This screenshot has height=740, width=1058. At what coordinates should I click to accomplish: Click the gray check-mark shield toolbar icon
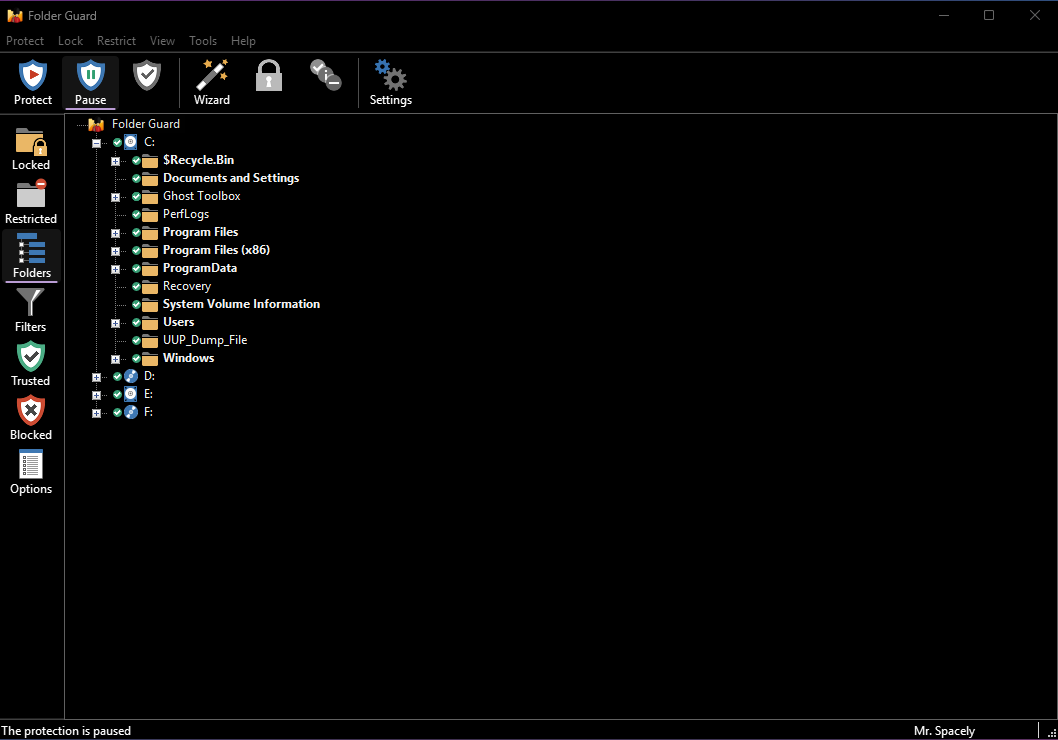(146, 76)
